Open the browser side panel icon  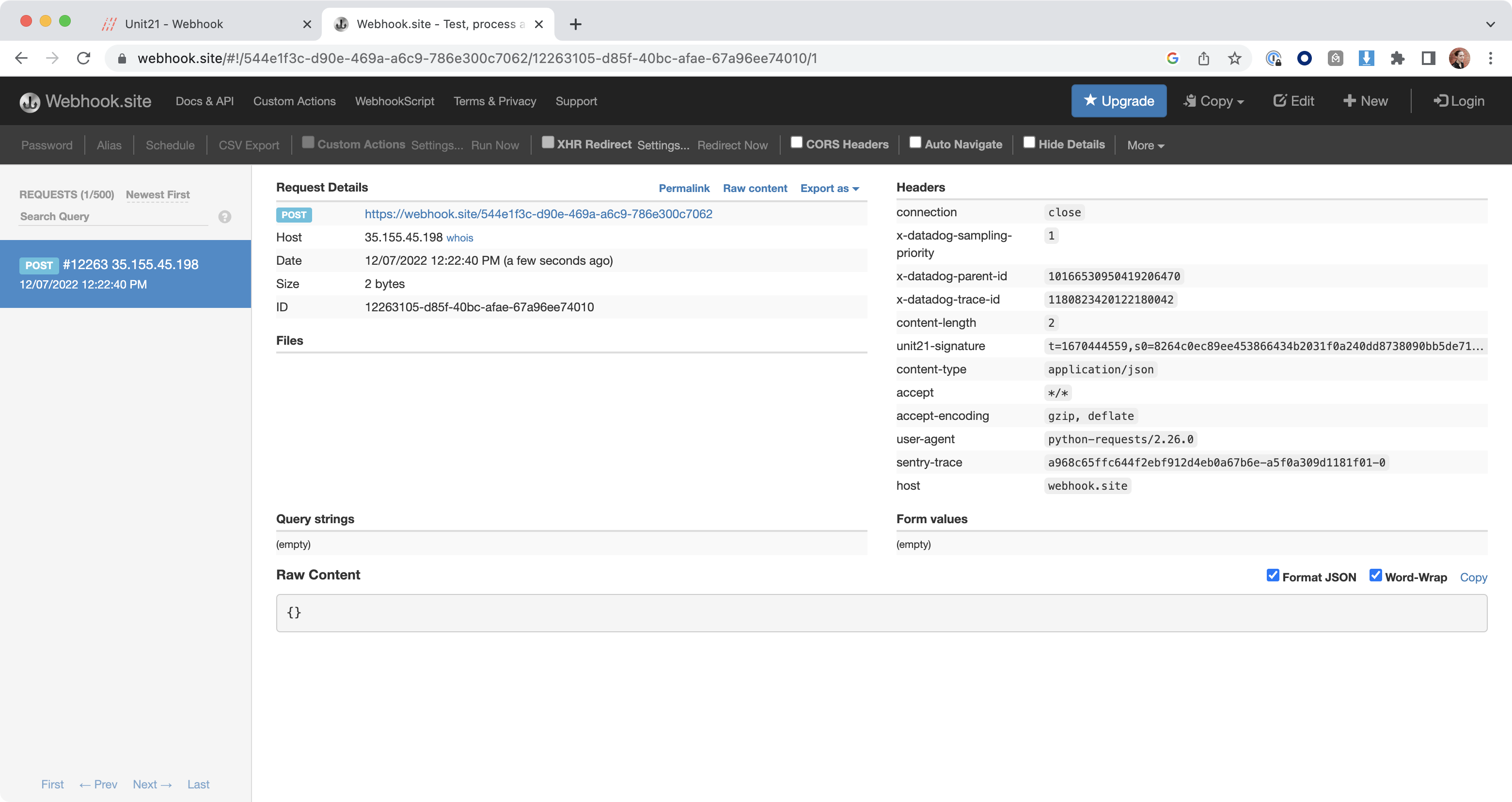pyautogui.click(x=1428, y=58)
